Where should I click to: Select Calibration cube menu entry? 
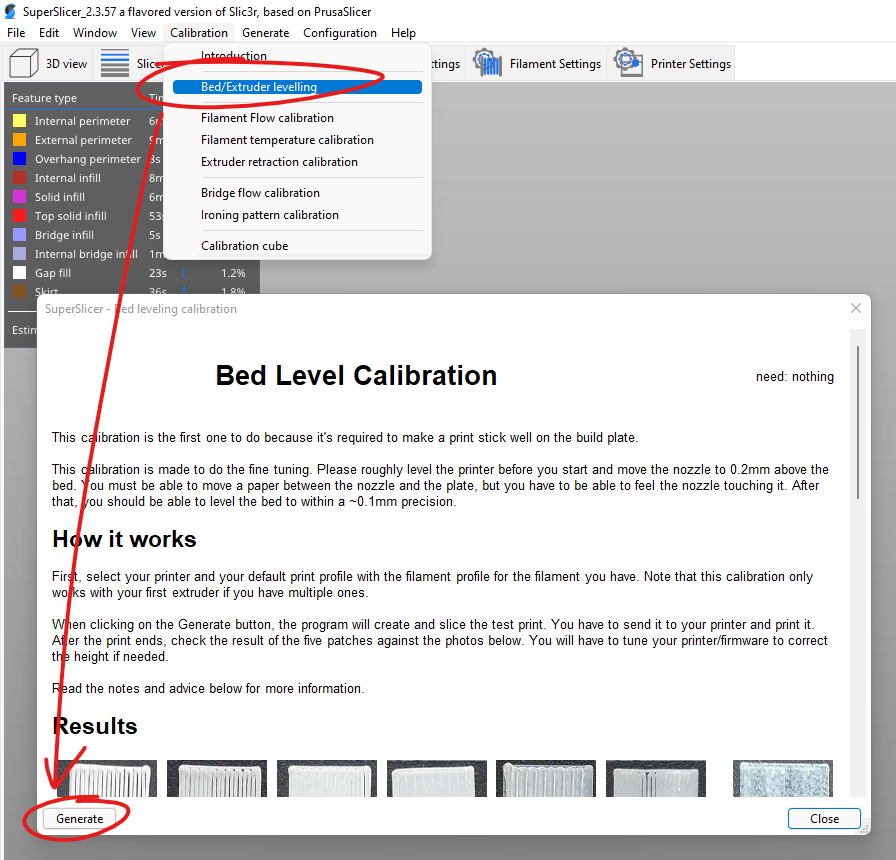pos(297,246)
